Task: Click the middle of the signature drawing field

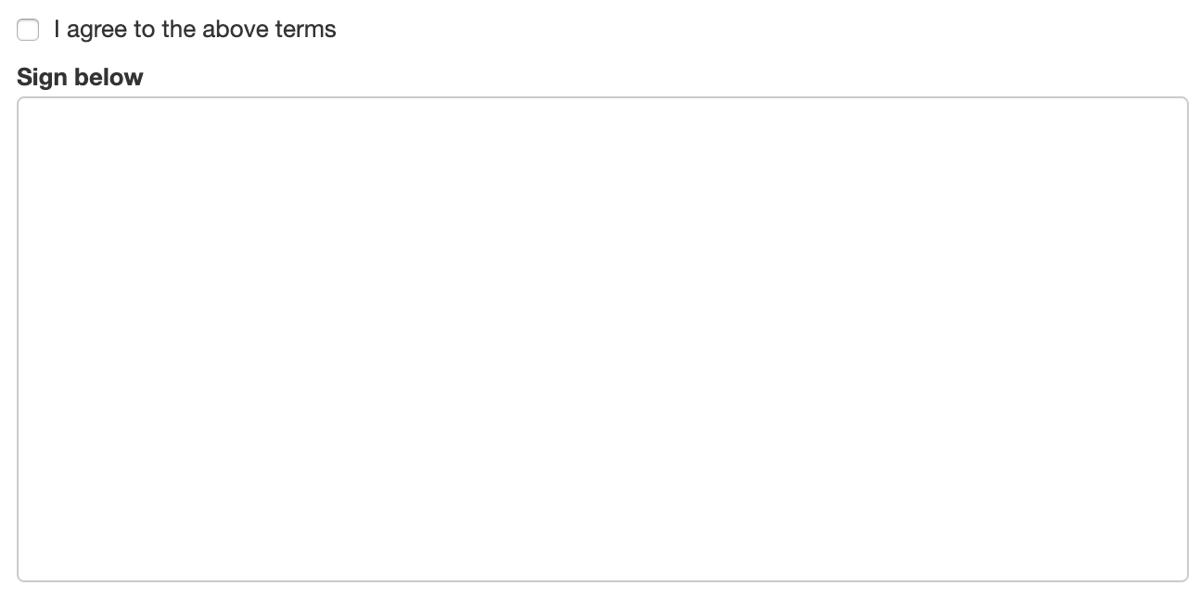Action: coord(603,339)
